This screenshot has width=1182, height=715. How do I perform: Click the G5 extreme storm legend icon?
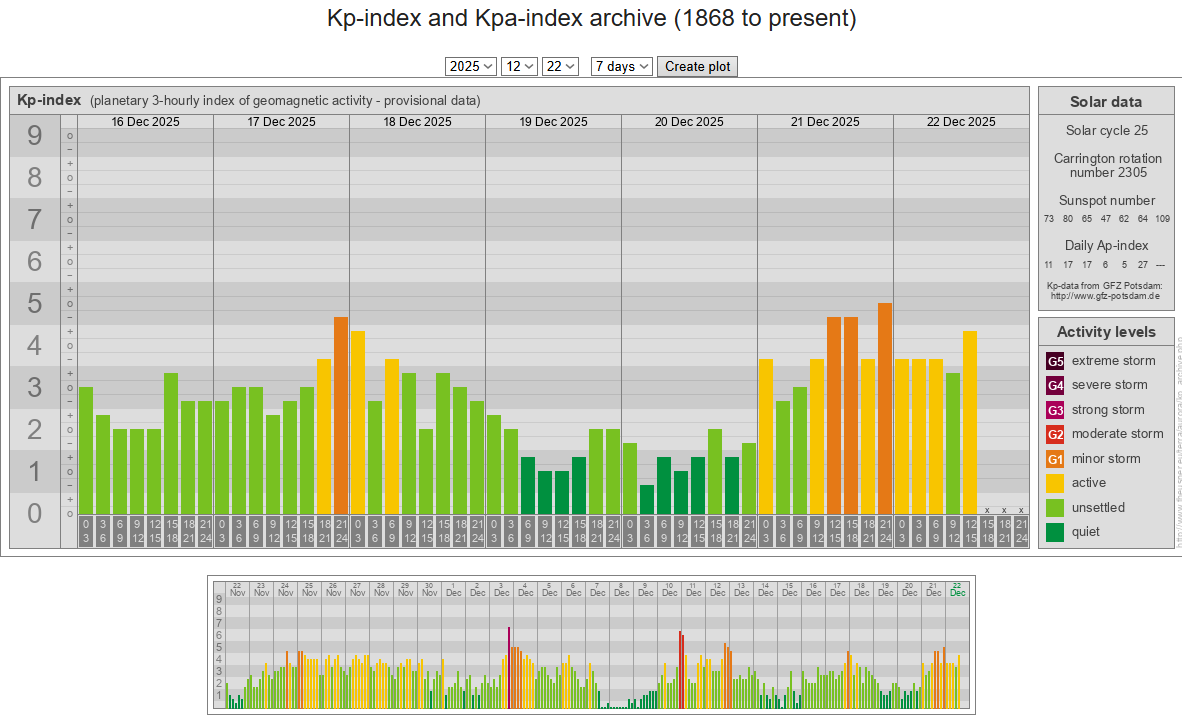coord(1055,361)
